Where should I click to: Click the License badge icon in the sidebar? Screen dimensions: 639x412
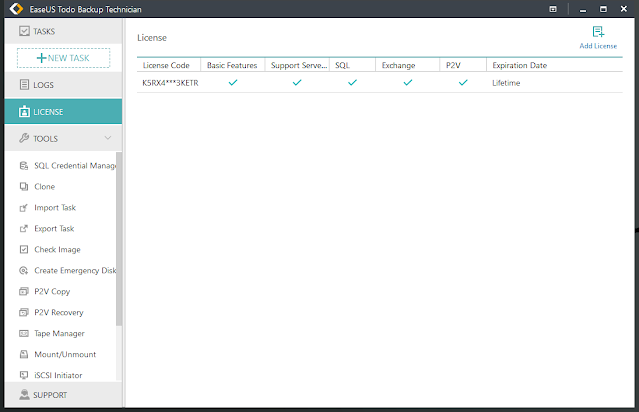coord(24,112)
